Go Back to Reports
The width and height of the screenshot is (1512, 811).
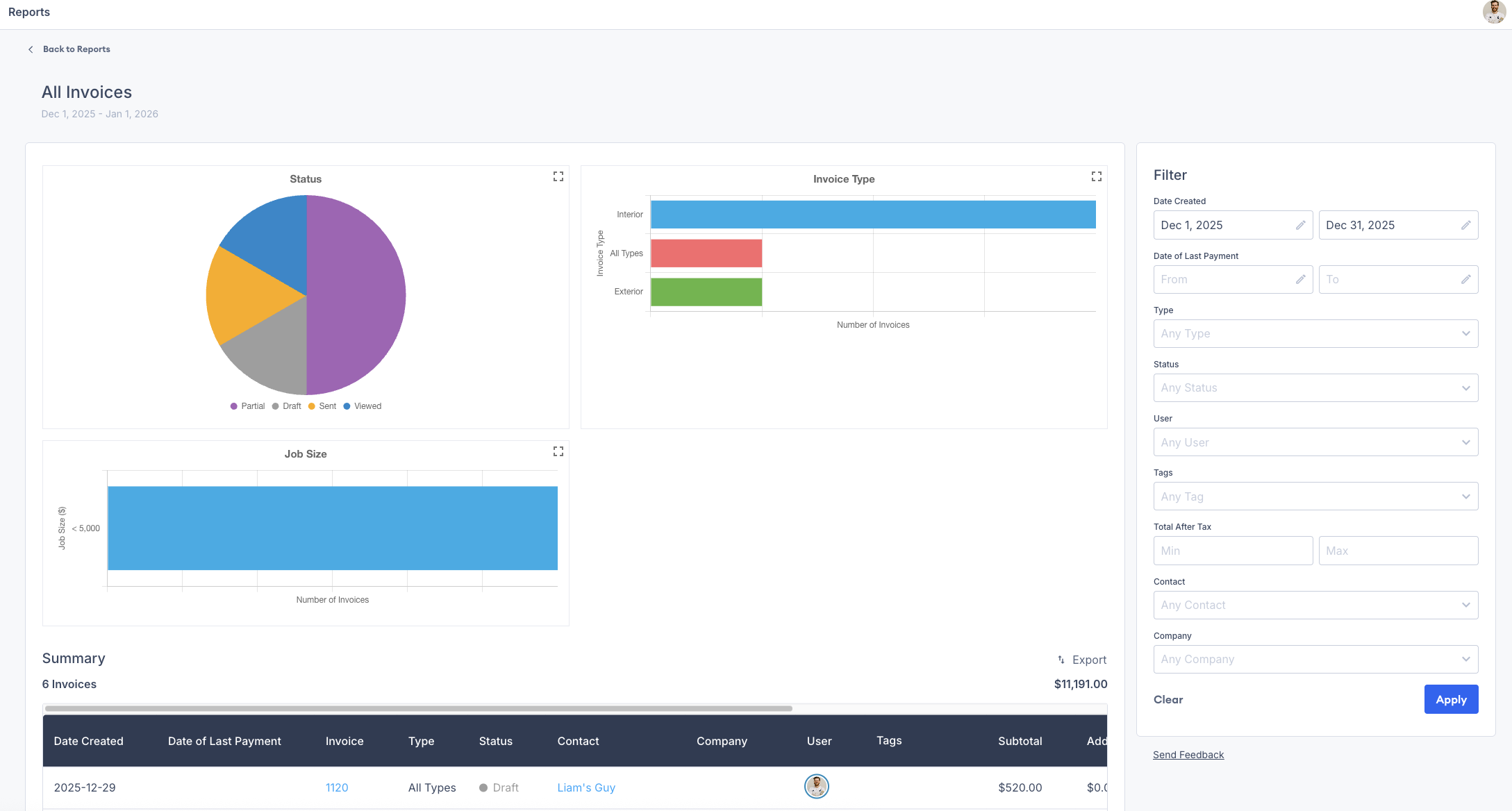pos(76,49)
